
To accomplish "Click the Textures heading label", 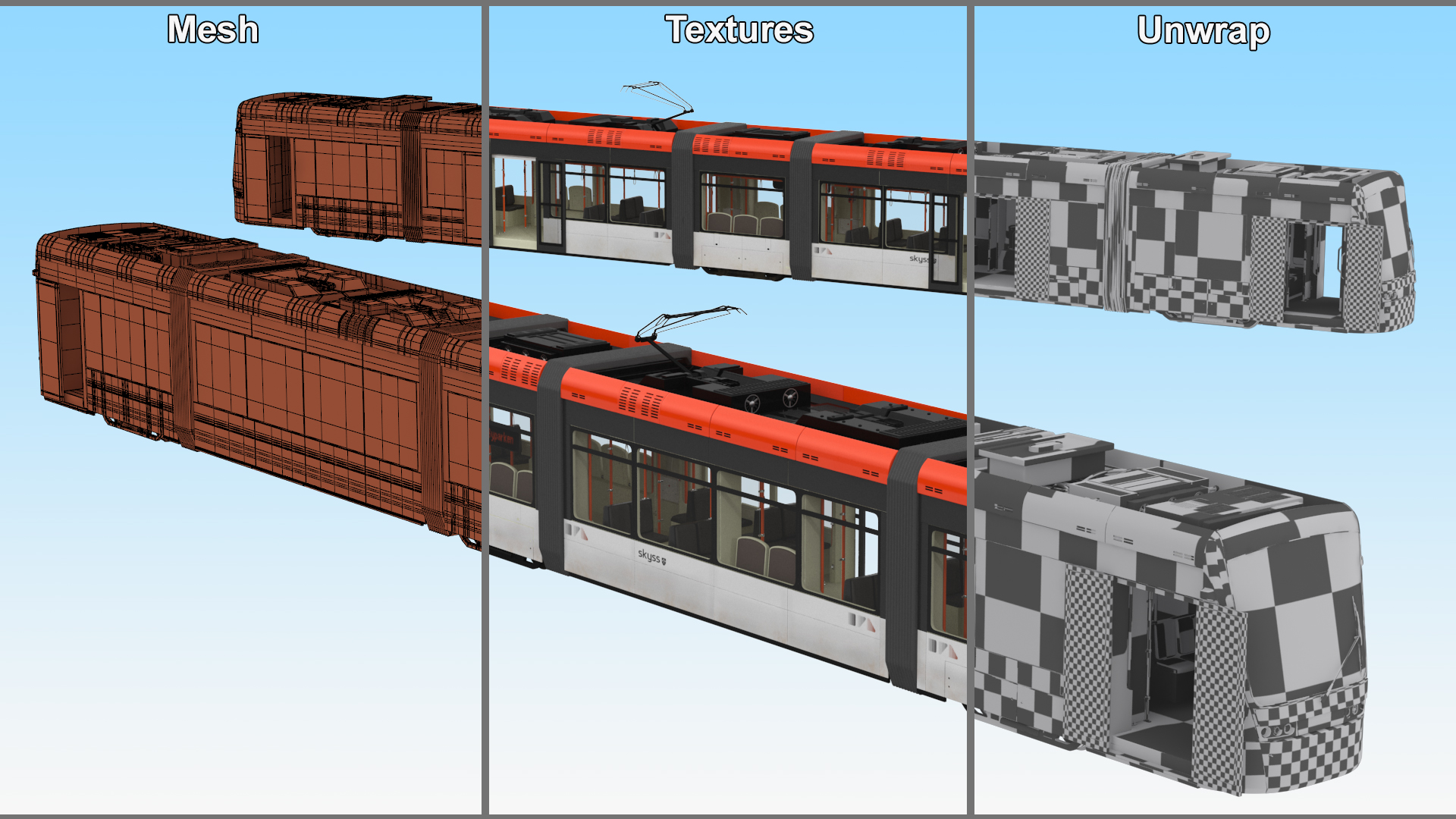I will [x=739, y=30].
